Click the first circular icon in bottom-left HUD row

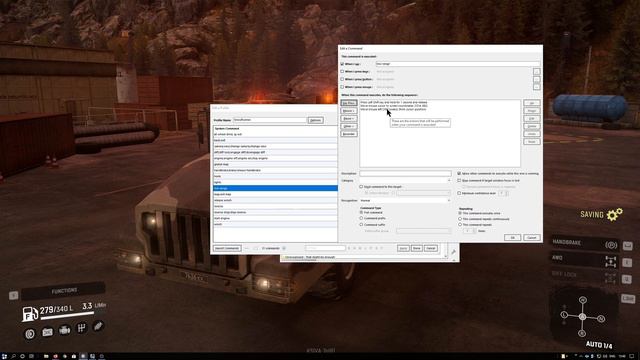pyautogui.click(x=29, y=333)
